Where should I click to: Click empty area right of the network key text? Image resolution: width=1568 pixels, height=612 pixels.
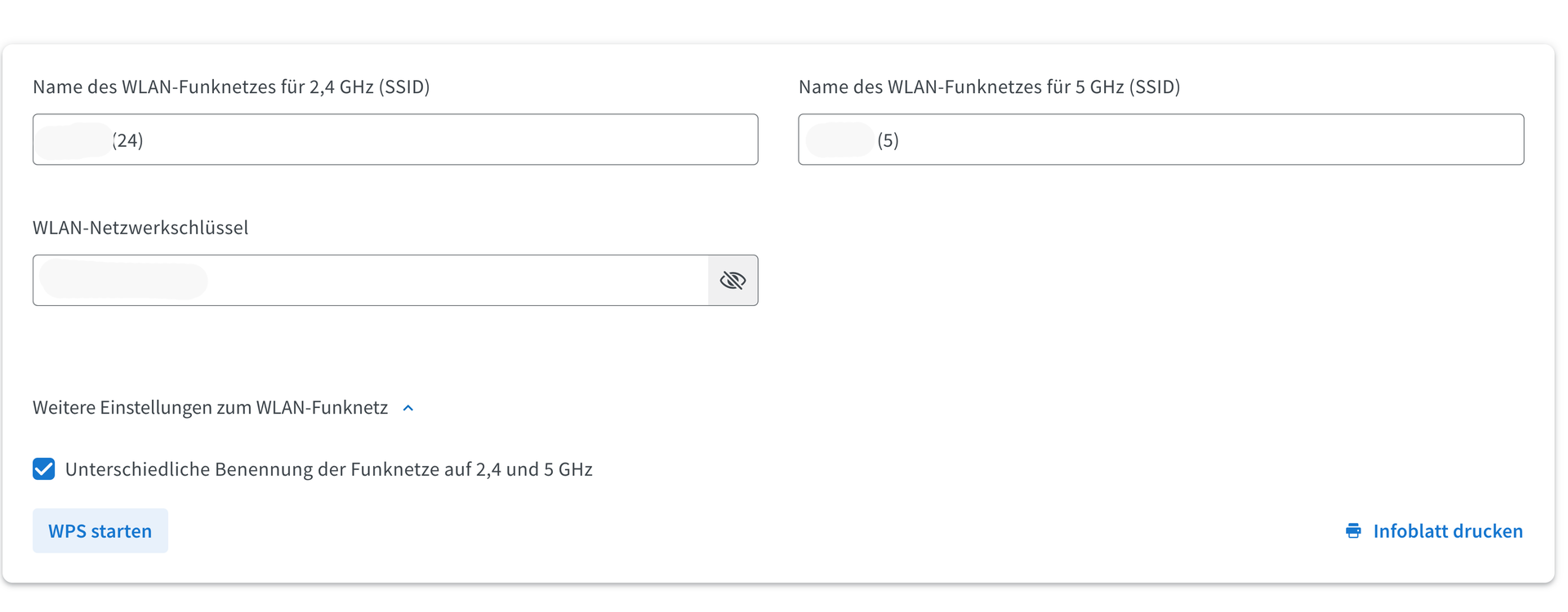457,281
